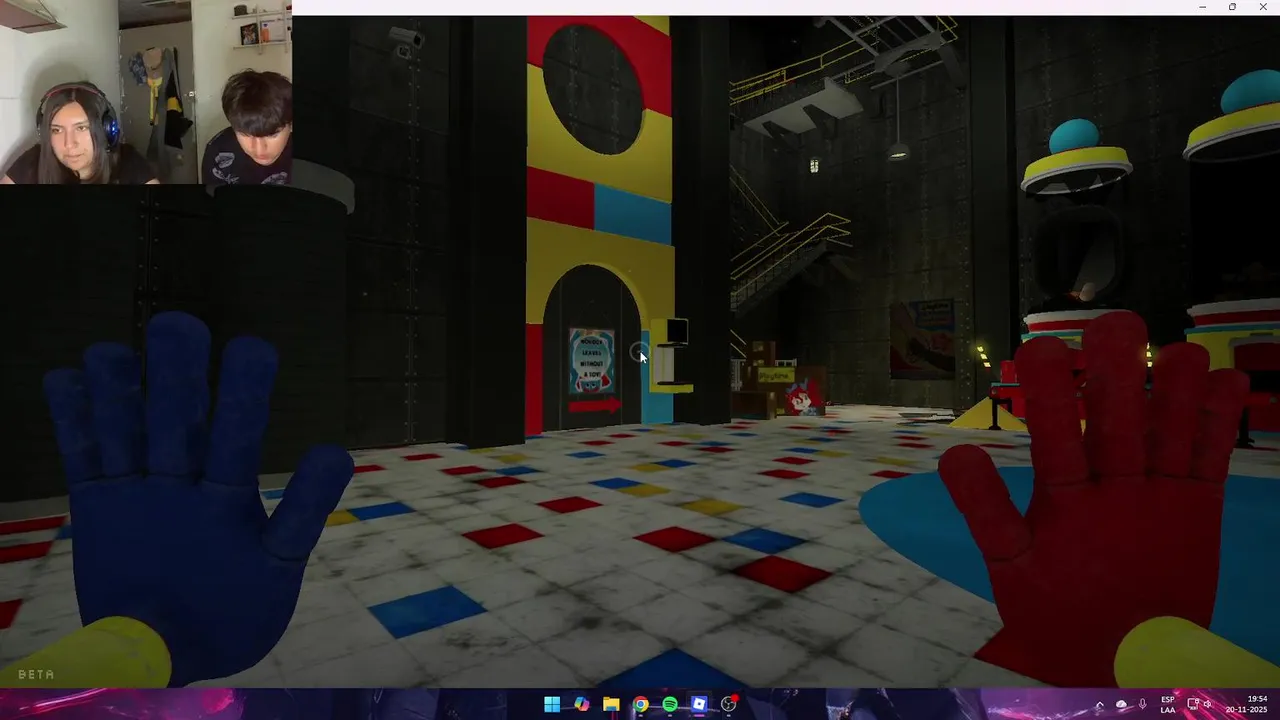Open the OneDrive cloud tray icon
The image size is (1280, 720).
pos(1121,705)
